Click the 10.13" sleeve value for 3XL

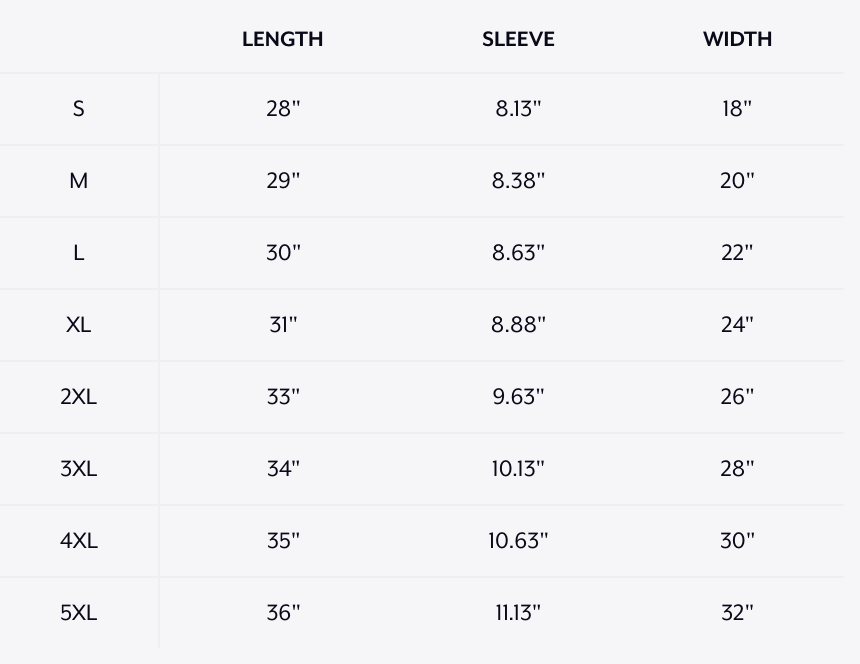pos(518,469)
